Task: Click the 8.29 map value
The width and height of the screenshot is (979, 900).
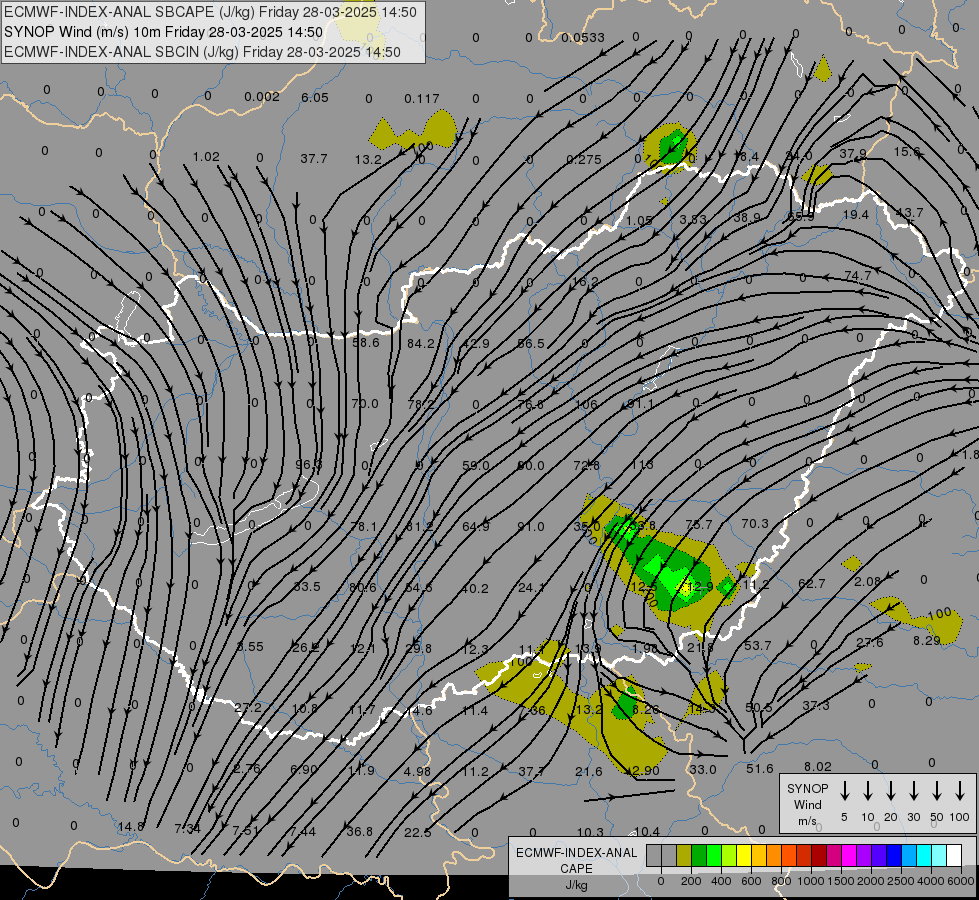Action: pos(927,641)
